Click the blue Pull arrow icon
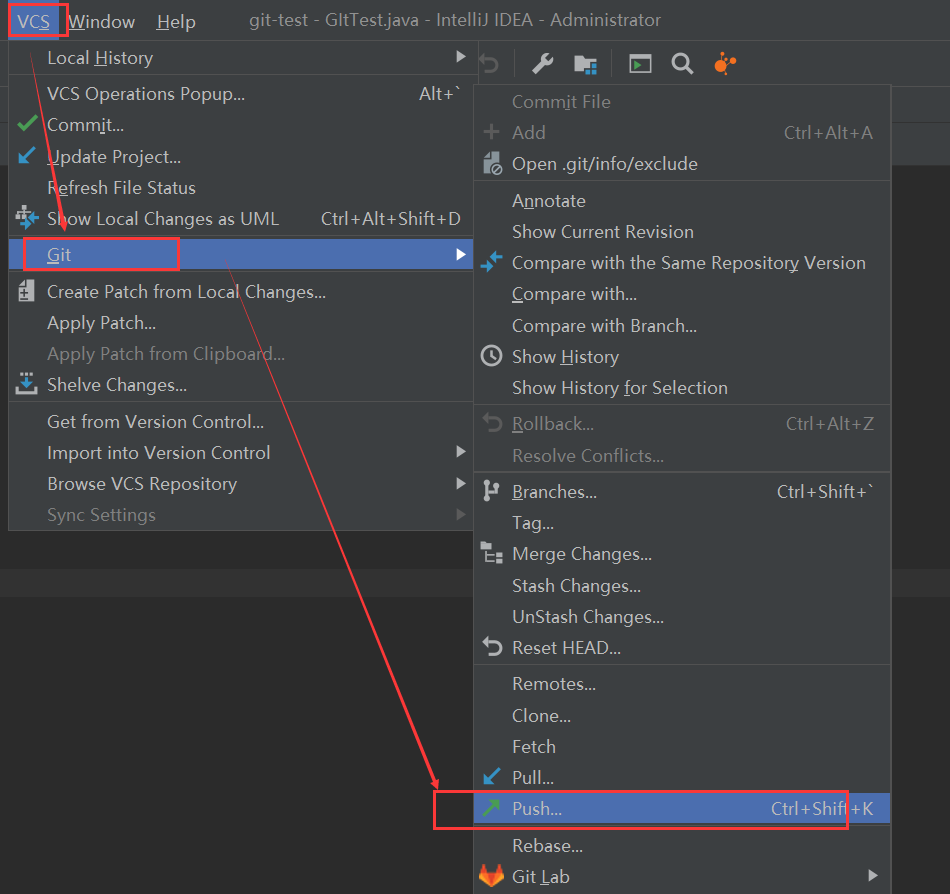This screenshot has height=894, width=950. click(491, 776)
